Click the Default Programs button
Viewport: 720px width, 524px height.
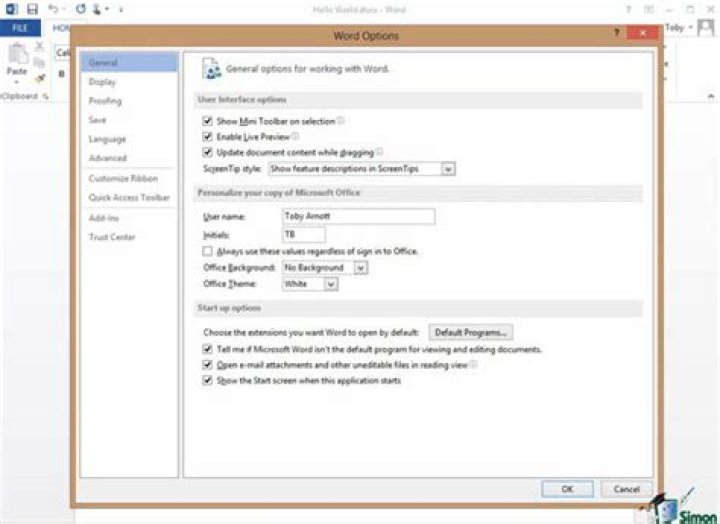[471, 332]
